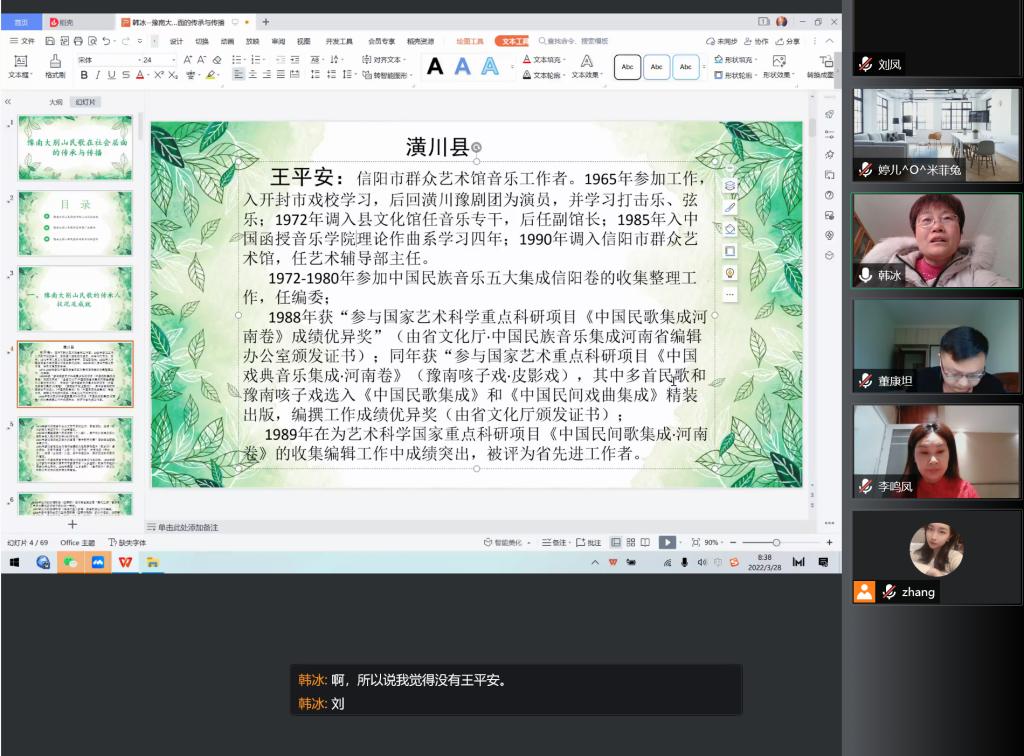Expand the 文本填充 text fill dropdown

click(566, 60)
